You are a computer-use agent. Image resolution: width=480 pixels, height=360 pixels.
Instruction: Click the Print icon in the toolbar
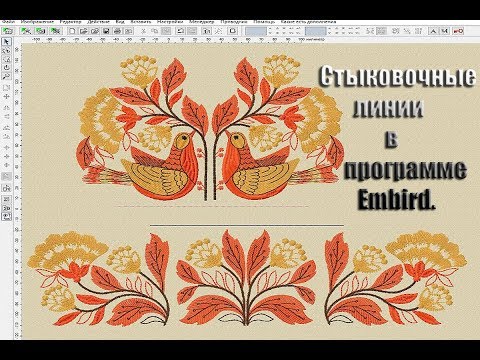click(117, 31)
